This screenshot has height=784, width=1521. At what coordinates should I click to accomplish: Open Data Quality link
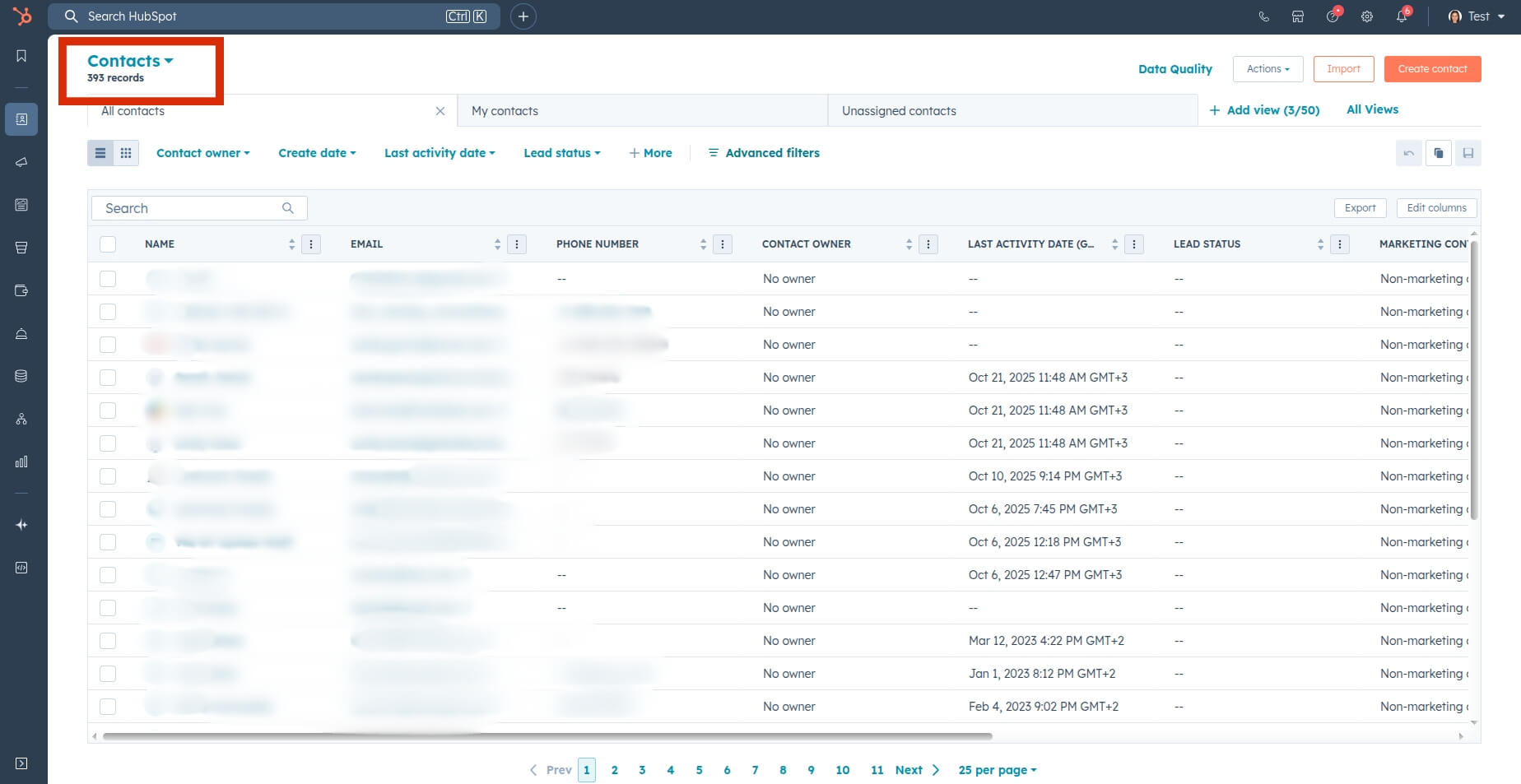click(x=1174, y=69)
